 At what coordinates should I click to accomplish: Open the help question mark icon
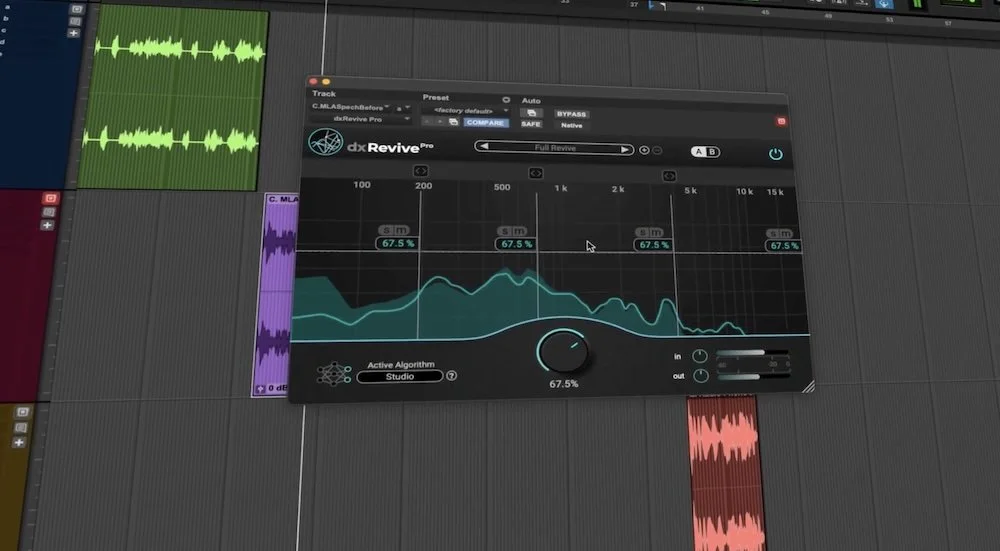point(452,376)
